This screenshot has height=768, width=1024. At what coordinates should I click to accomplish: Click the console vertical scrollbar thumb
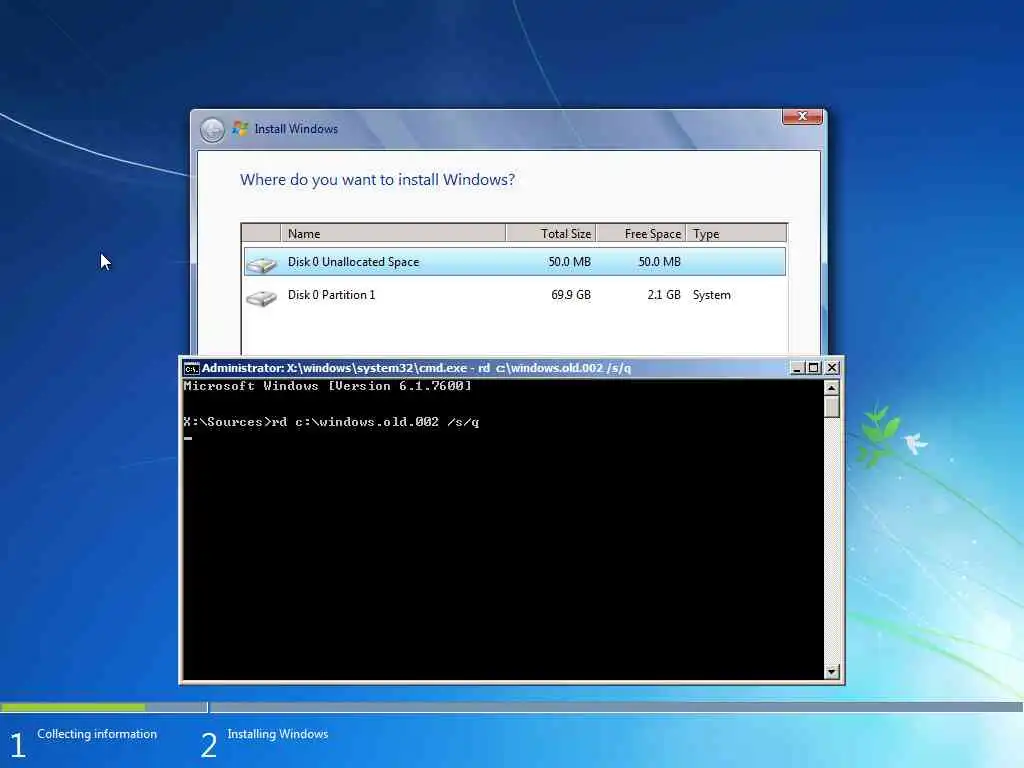pyautogui.click(x=831, y=406)
